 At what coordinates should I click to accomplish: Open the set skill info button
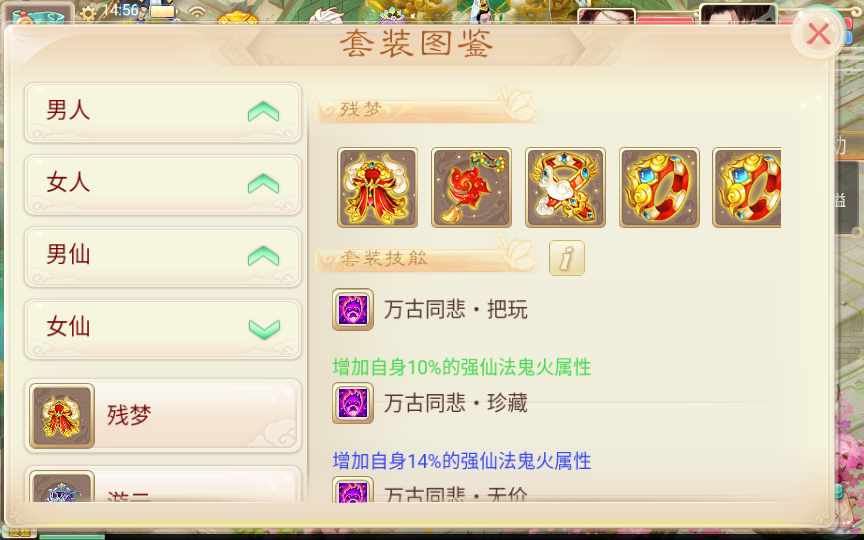pyautogui.click(x=567, y=258)
